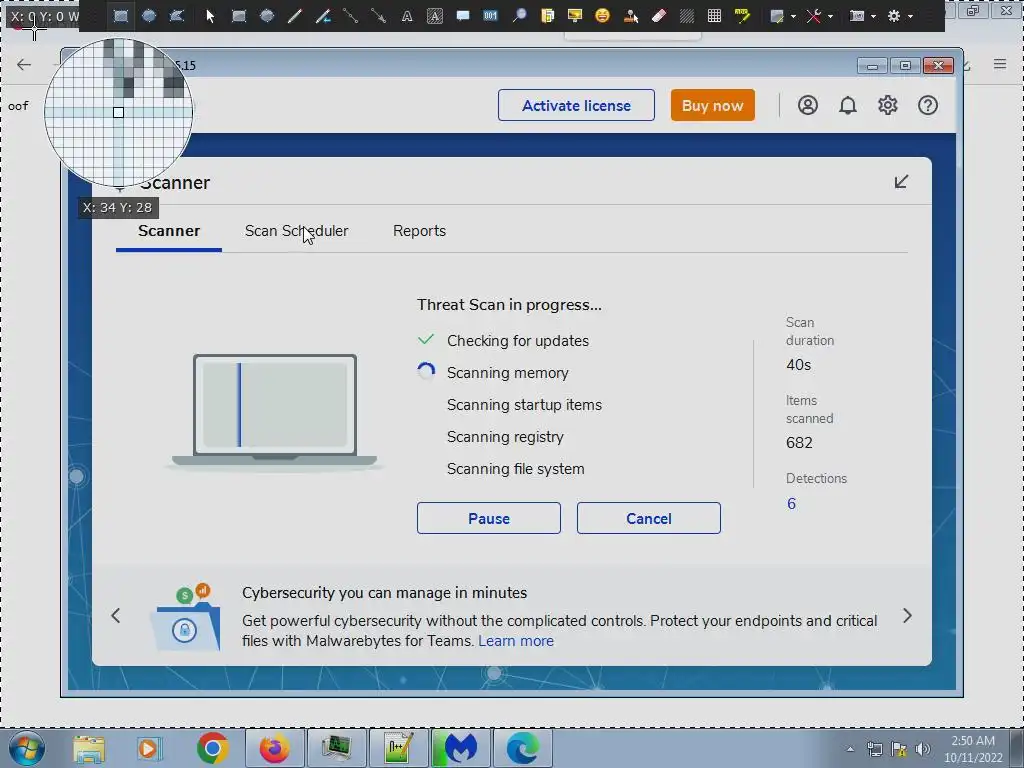1024x768 pixels.
Task: Select the 001 numbering counter tool
Action: [x=490, y=16]
